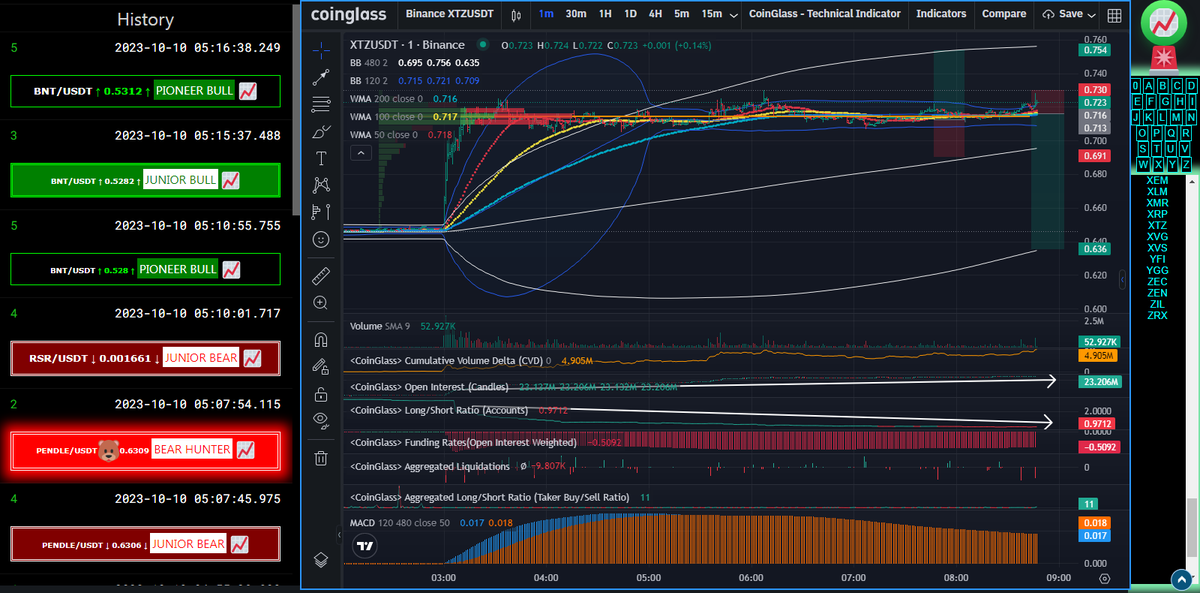Click the red alarm siren icon

coord(1164,58)
